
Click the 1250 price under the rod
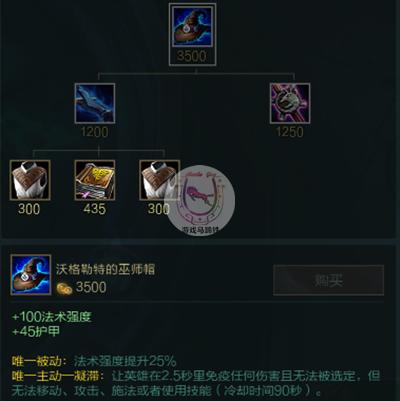(x=290, y=132)
